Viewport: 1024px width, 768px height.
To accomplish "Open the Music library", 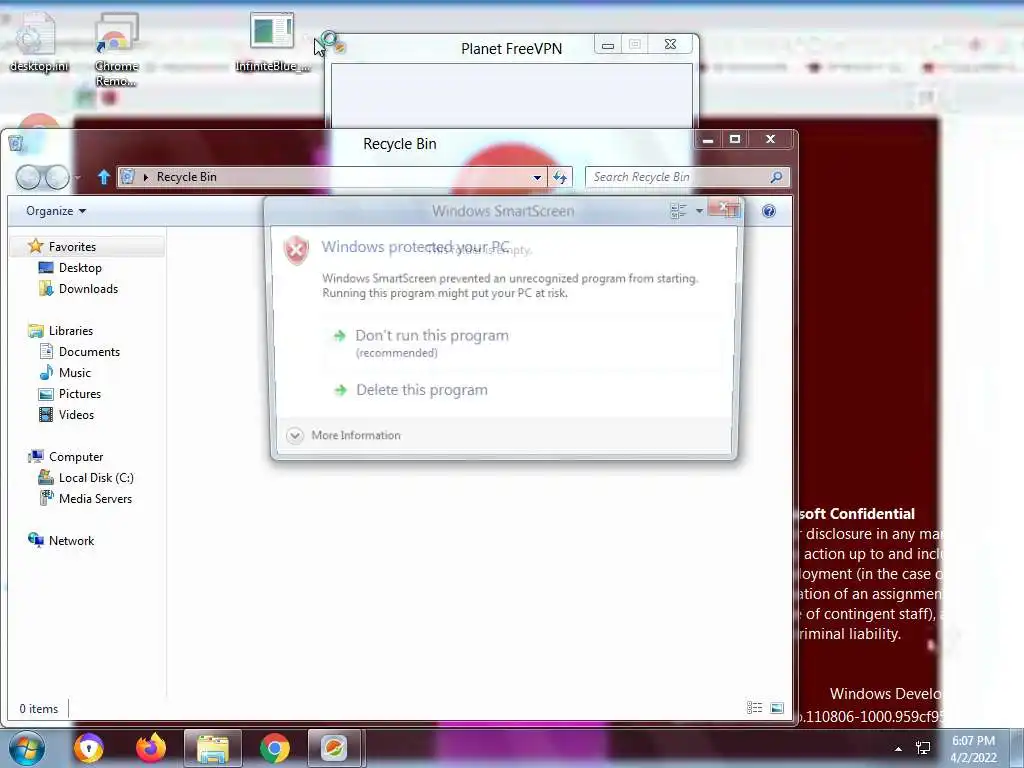I will tap(74, 373).
